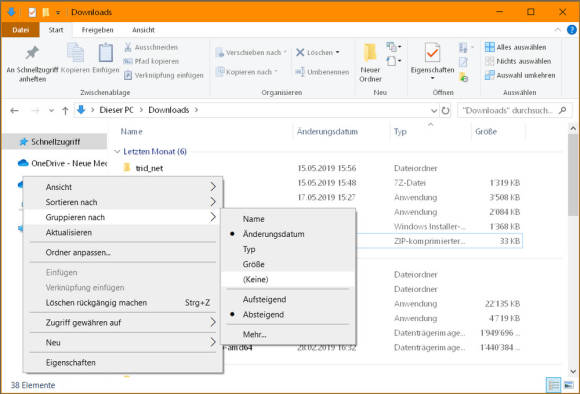Click Nichts auswählen in ribbon
Viewport: 580px width, 394px height.
[x=518, y=61]
